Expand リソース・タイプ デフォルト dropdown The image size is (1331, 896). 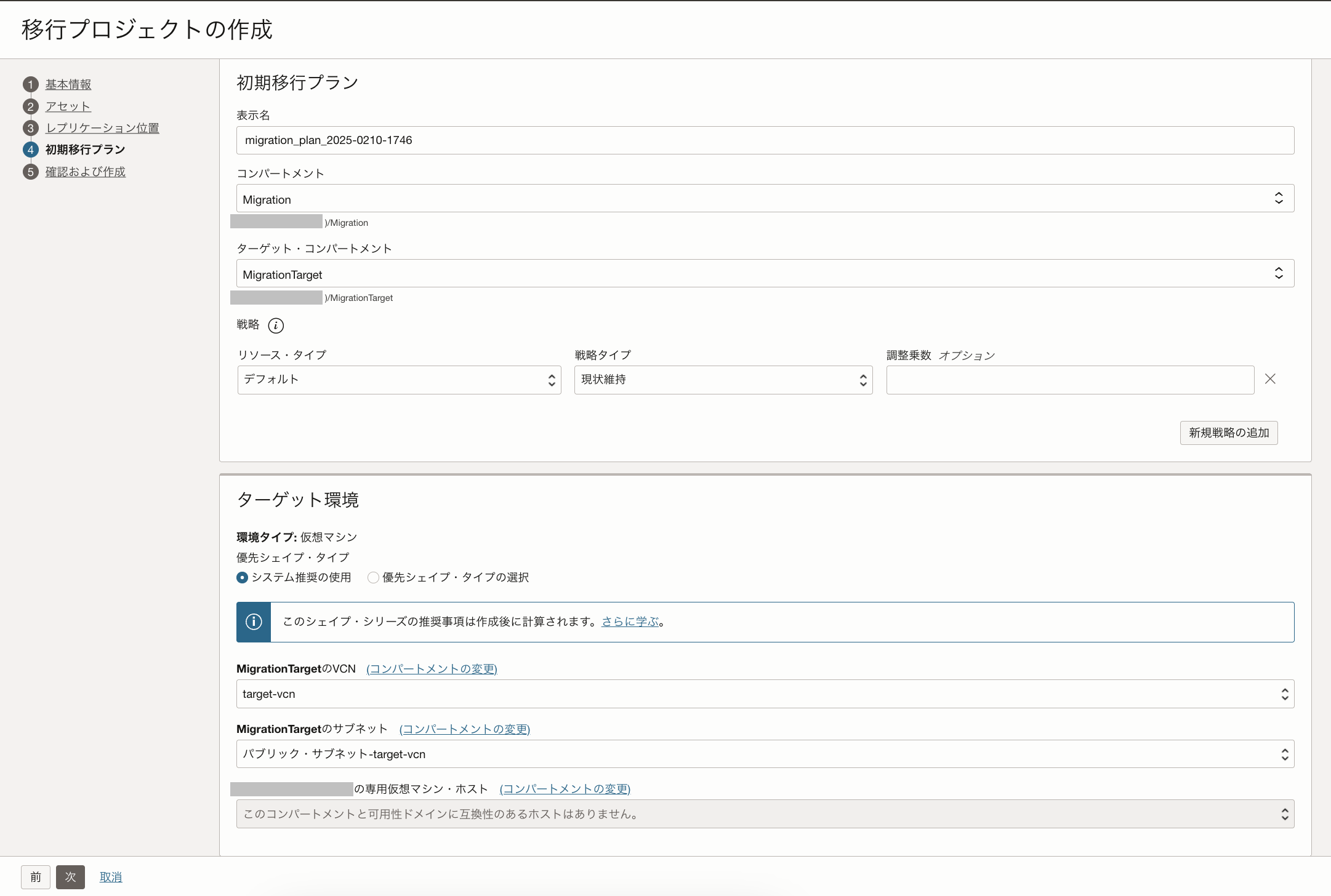pos(399,380)
